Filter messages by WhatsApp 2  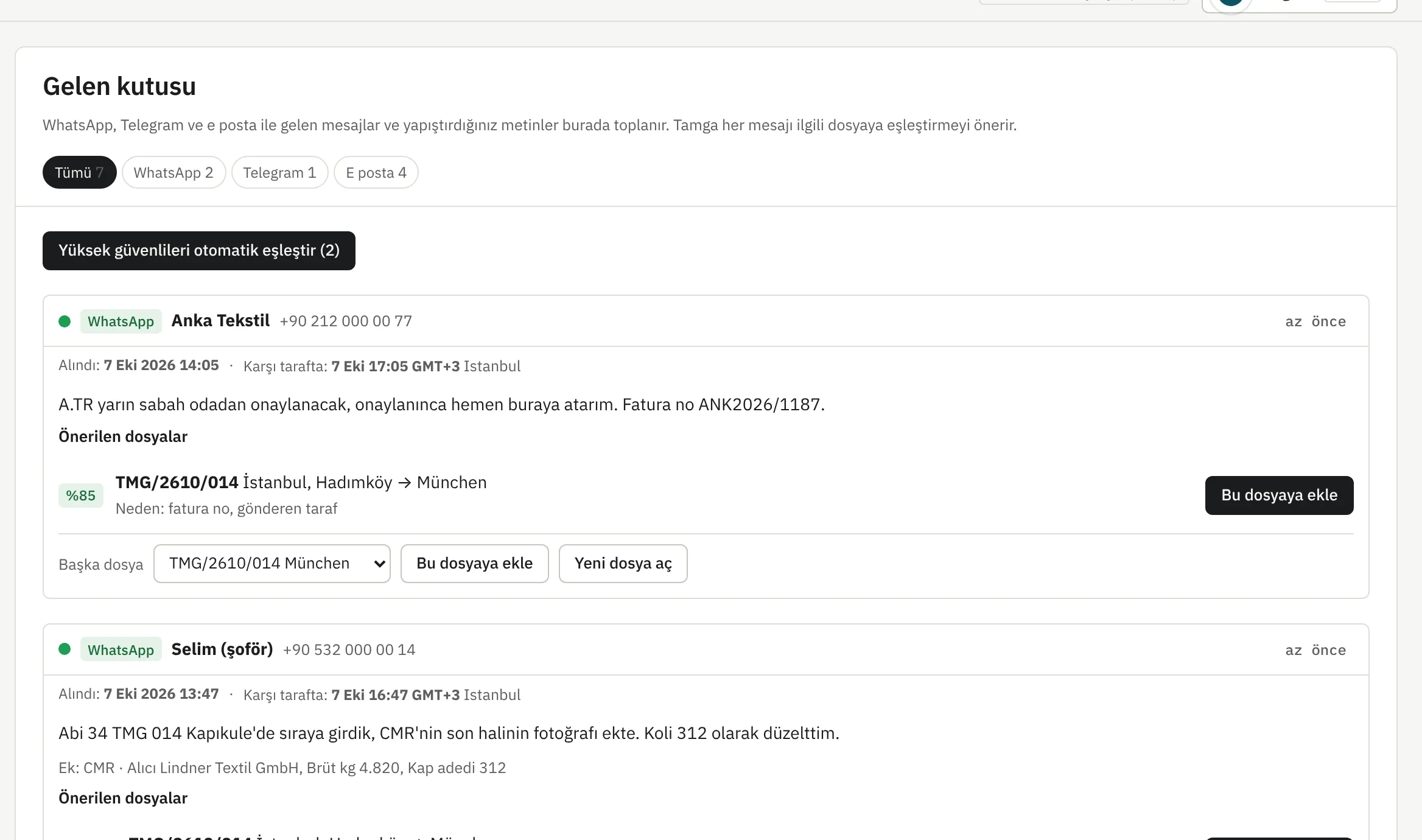point(173,172)
